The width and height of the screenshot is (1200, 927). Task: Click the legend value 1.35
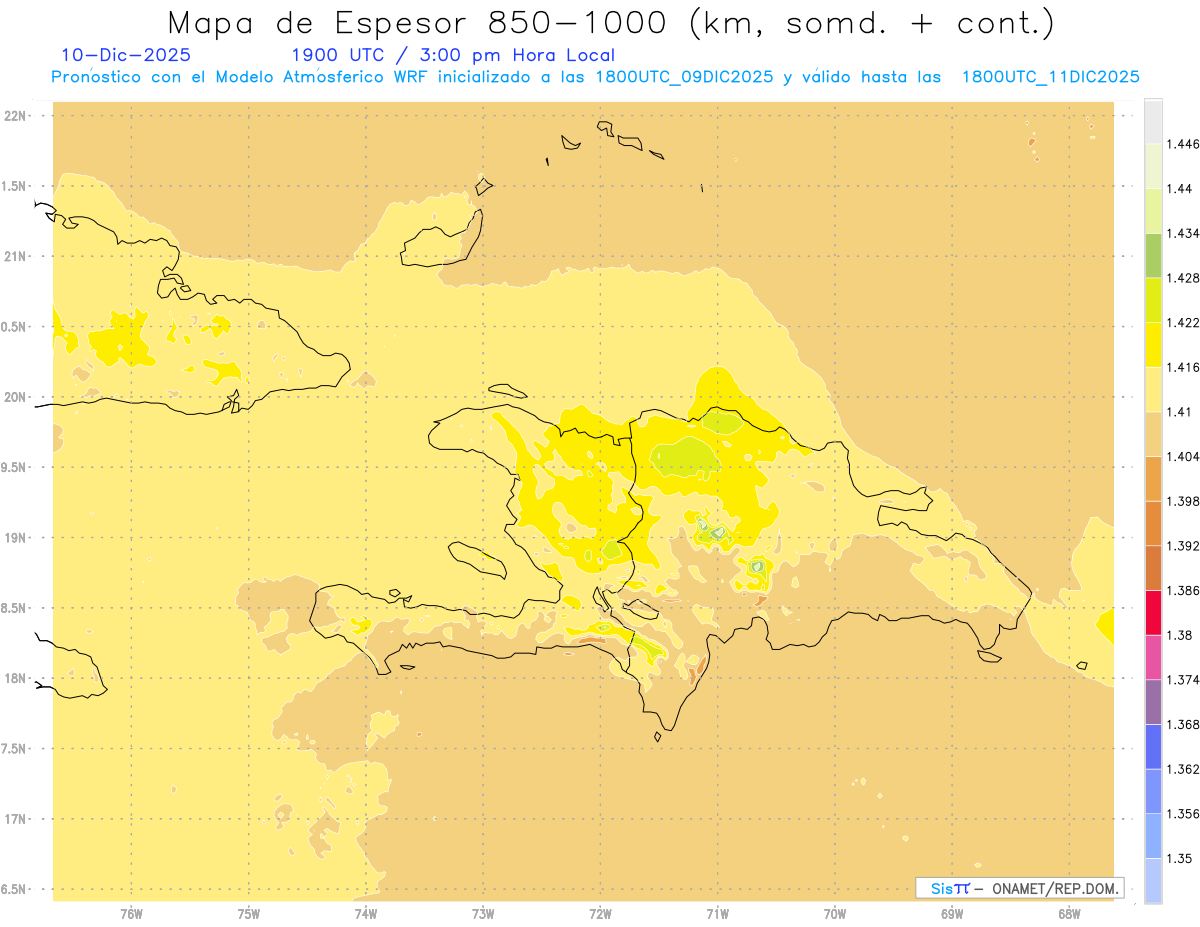click(x=1178, y=858)
